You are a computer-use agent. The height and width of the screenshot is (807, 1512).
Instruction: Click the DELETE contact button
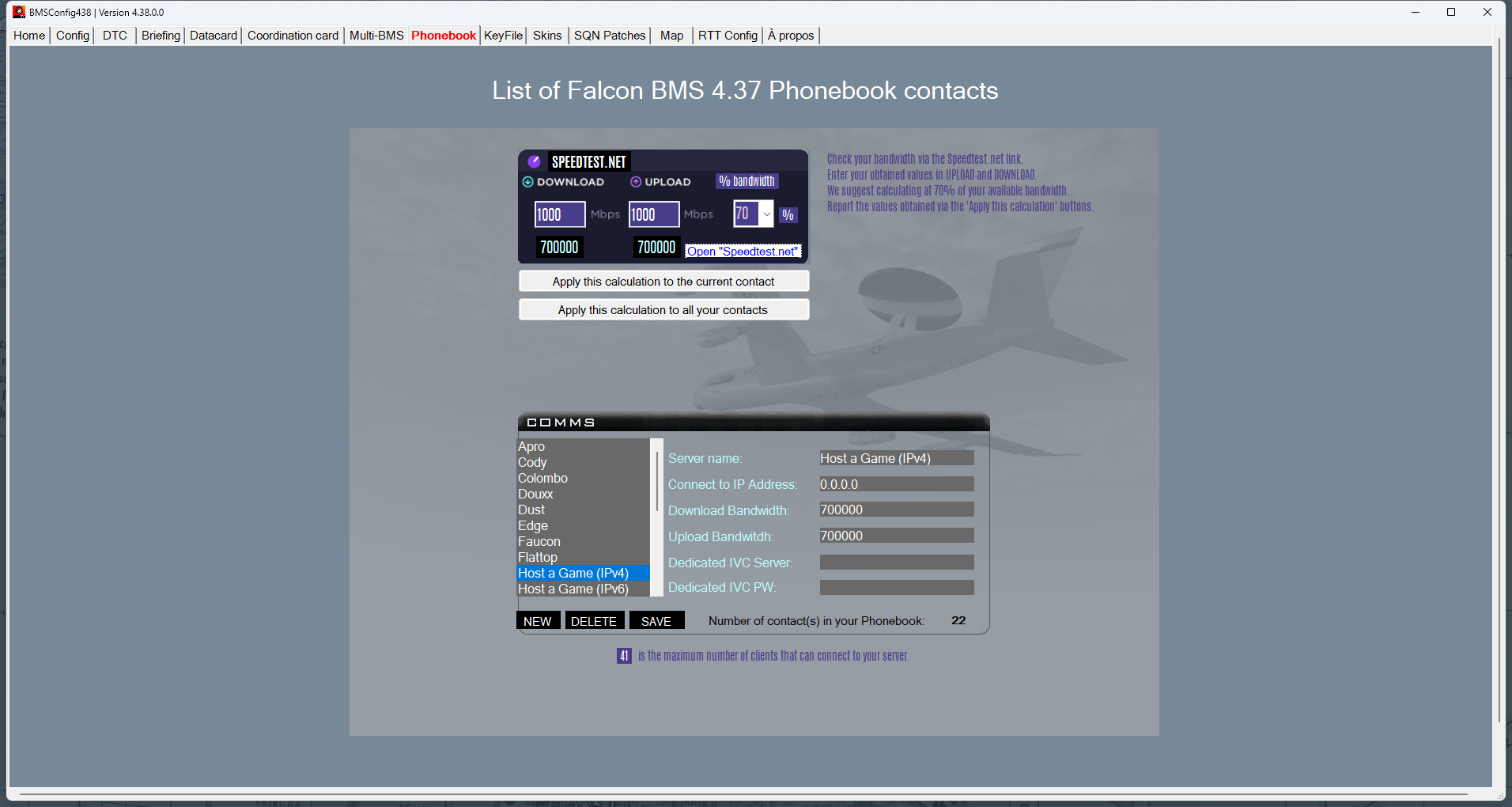[x=594, y=621]
